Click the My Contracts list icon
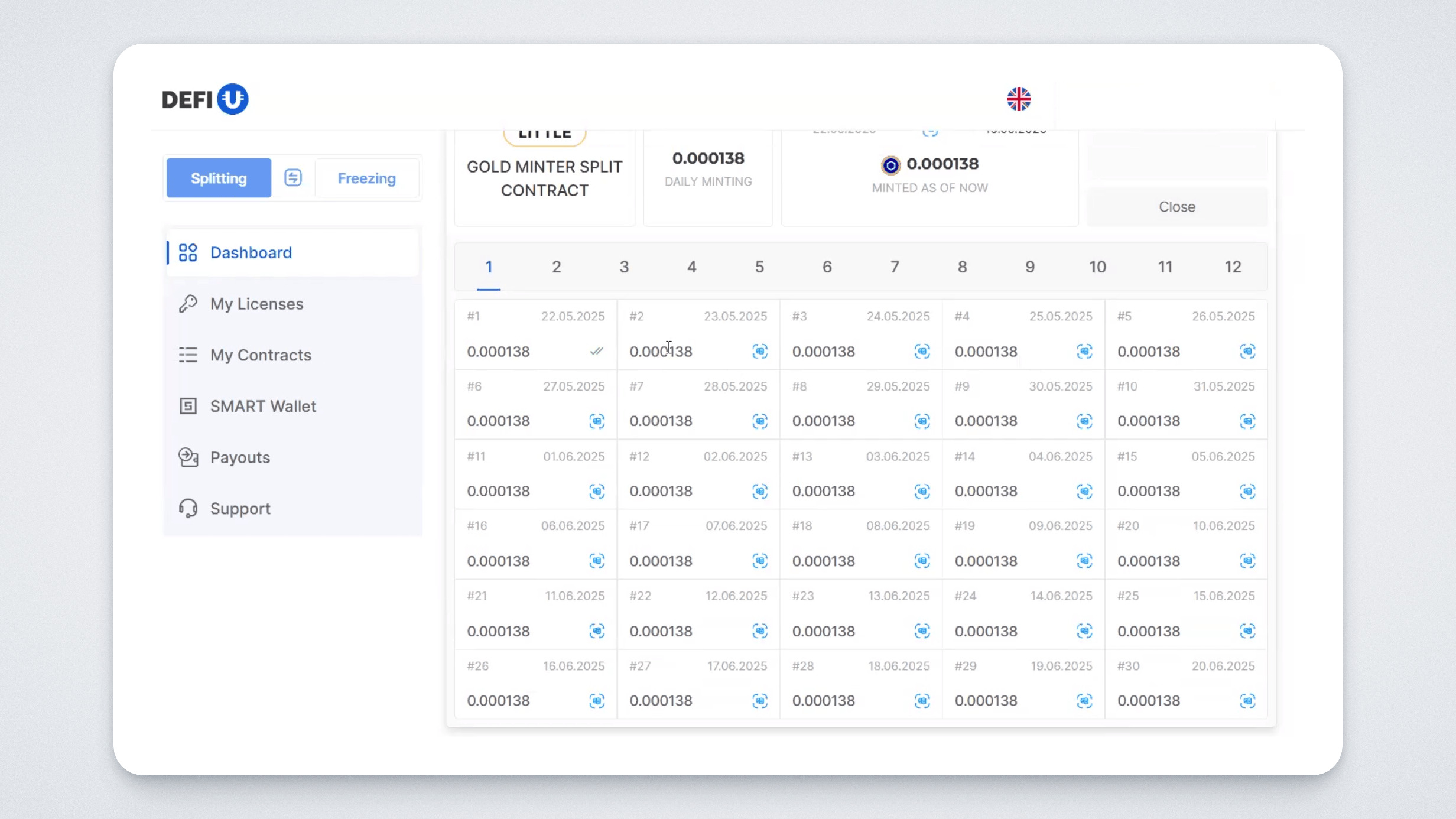Image resolution: width=1456 pixels, height=819 pixels. 188,355
